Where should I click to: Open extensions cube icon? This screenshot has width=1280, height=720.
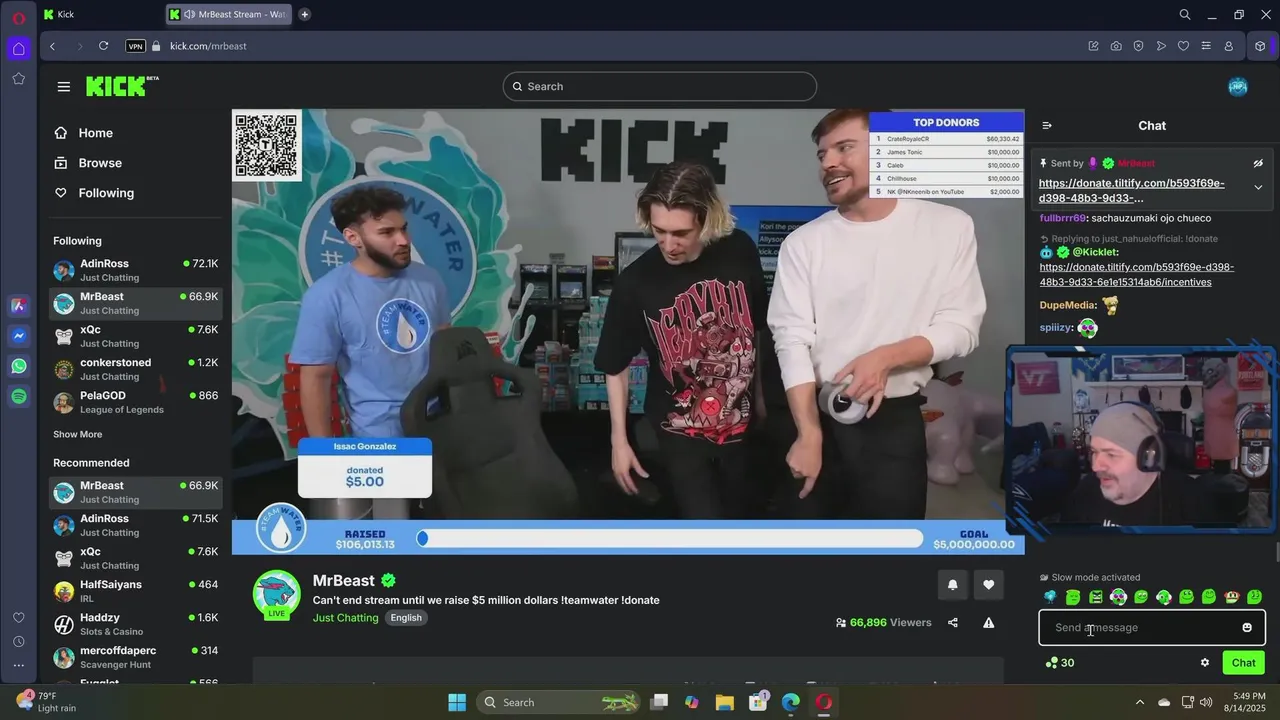1261,46
